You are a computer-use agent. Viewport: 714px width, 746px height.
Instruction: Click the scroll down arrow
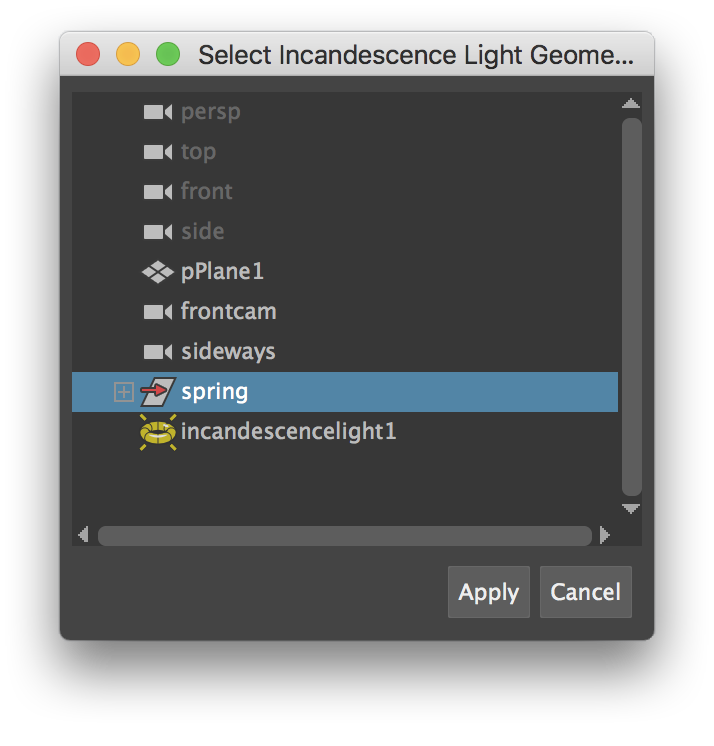[x=630, y=509]
